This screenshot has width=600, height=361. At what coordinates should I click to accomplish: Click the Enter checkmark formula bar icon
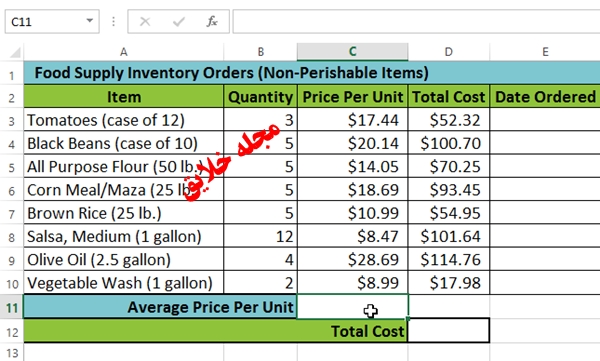click(x=179, y=21)
